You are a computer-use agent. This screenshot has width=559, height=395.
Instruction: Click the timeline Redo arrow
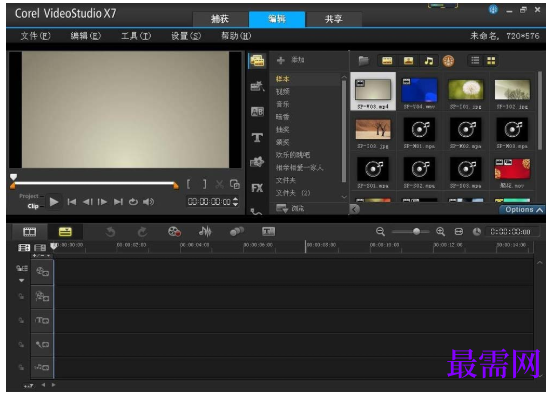pyautogui.click(x=142, y=232)
